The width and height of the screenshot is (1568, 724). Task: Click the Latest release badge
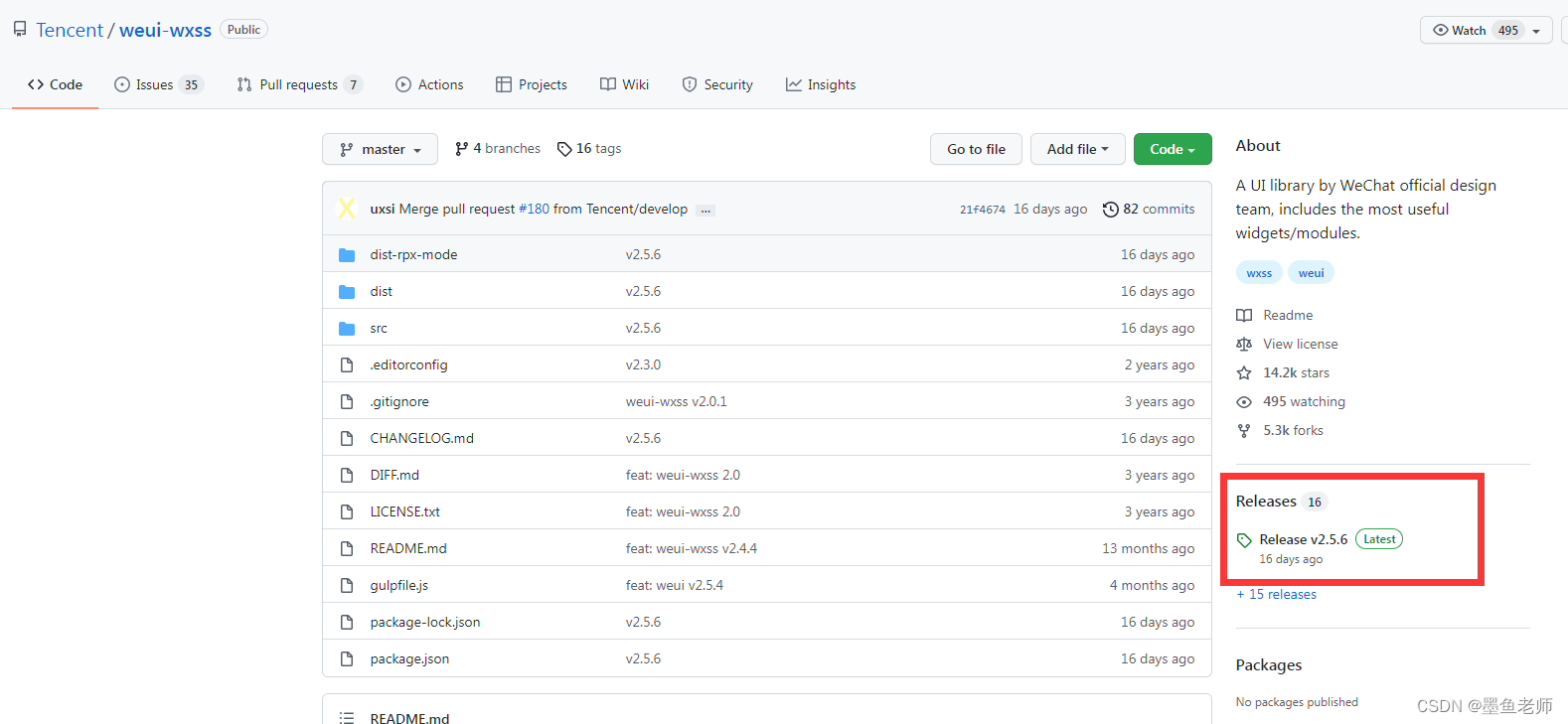pyautogui.click(x=1379, y=539)
